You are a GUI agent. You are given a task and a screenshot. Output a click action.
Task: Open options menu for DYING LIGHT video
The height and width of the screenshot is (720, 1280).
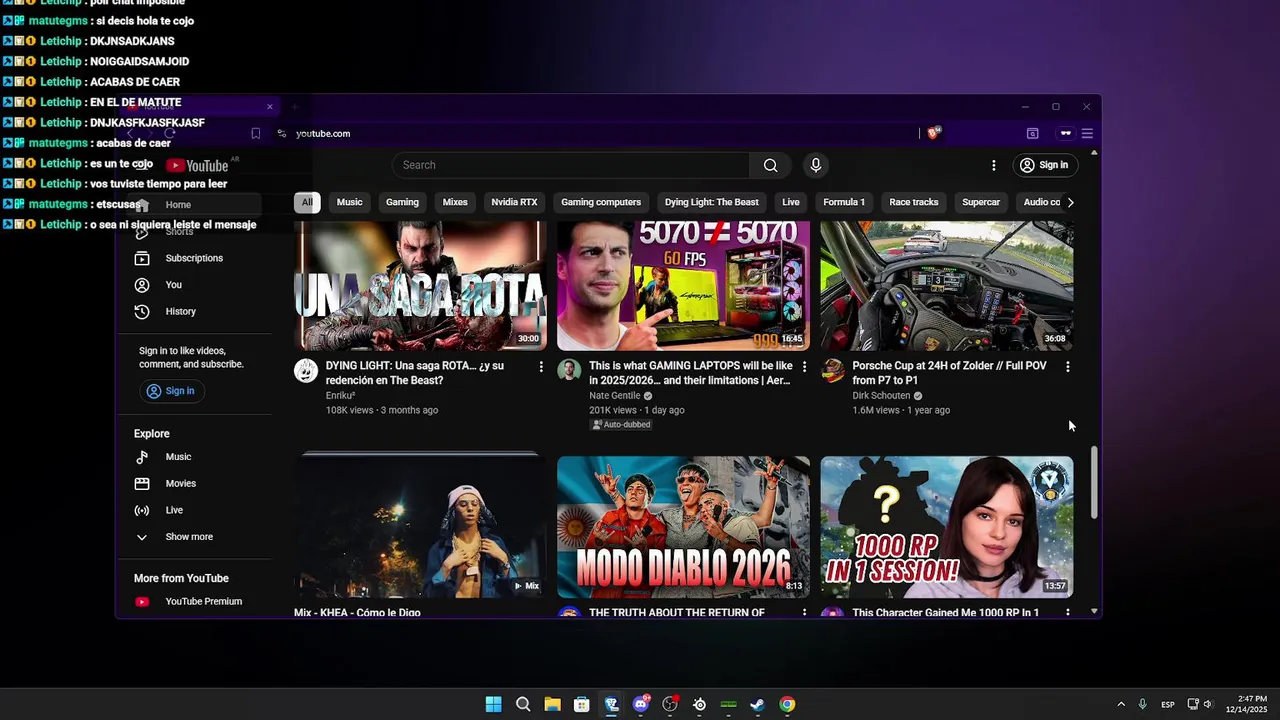[541, 367]
